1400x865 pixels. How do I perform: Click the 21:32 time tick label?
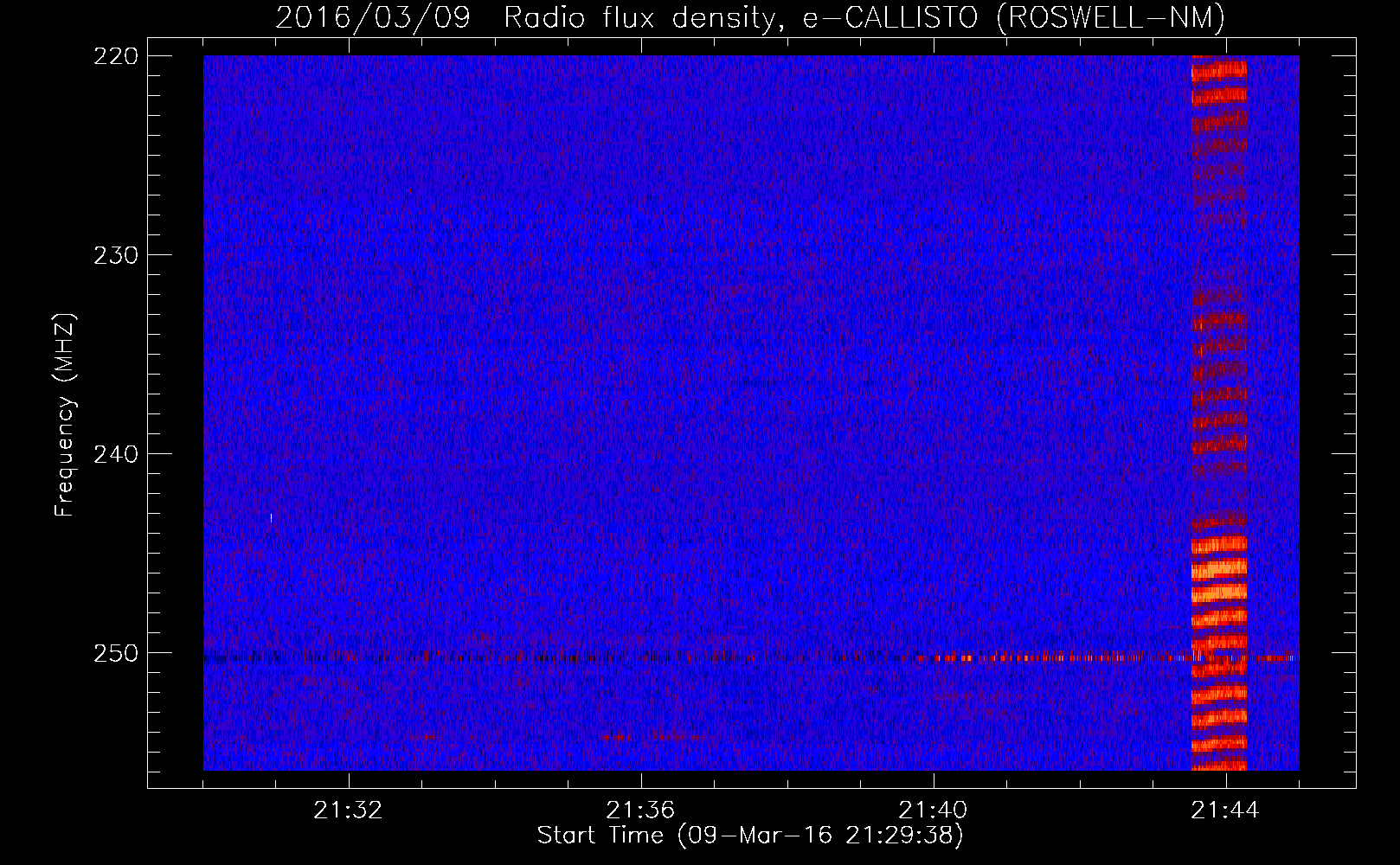[348, 811]
